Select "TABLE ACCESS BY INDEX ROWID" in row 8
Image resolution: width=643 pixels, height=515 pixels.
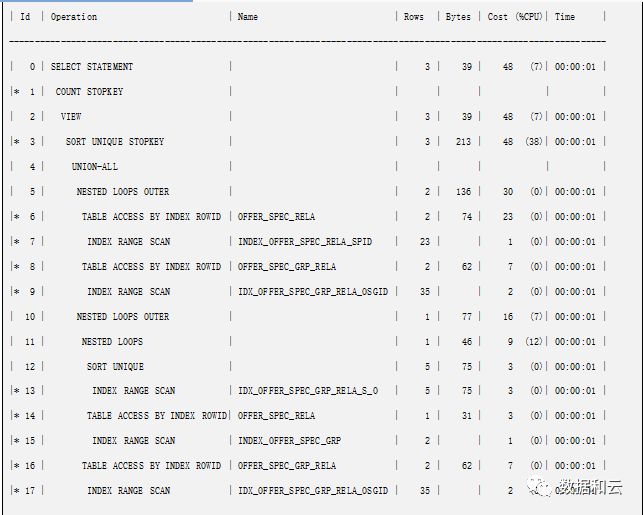(x=151, y=267)
